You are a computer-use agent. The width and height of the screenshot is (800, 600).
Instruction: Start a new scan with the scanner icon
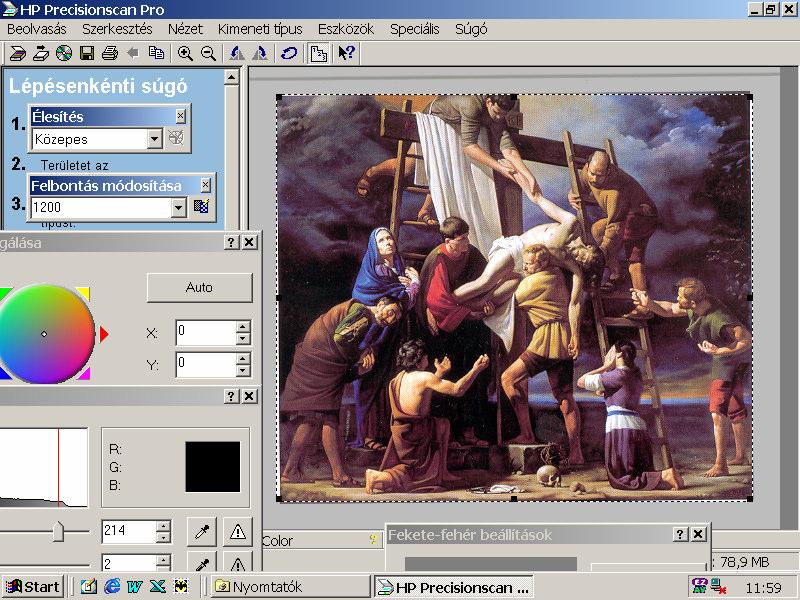[x=17, y=53]
